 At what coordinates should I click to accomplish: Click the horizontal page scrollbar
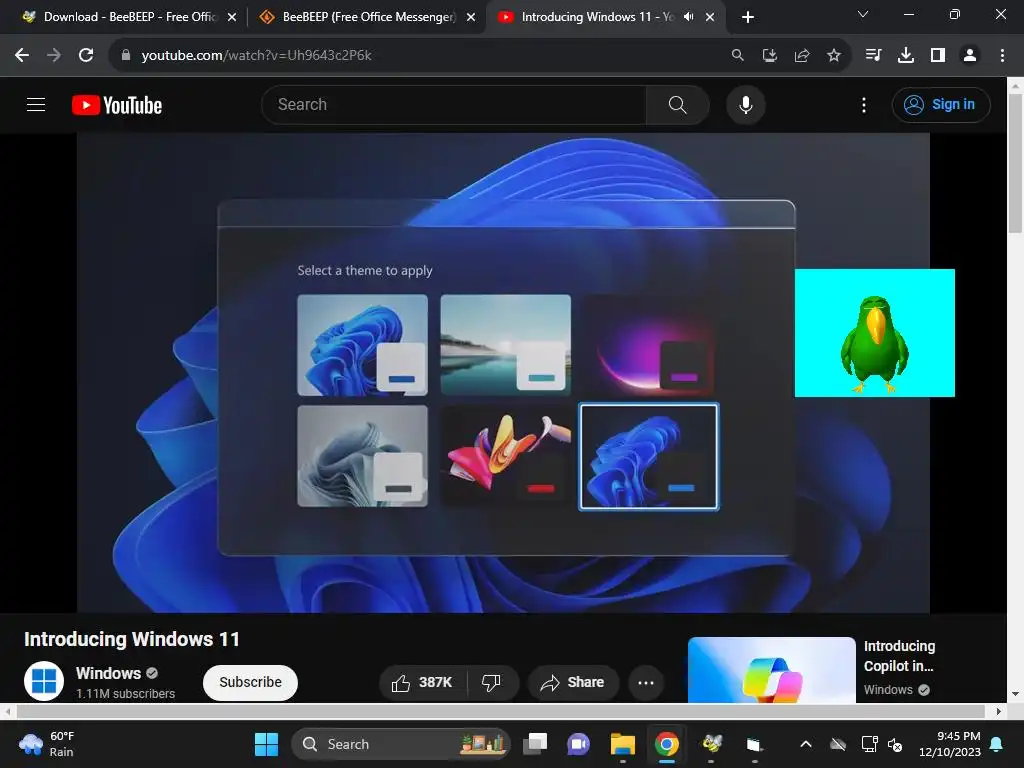[502, 711]
